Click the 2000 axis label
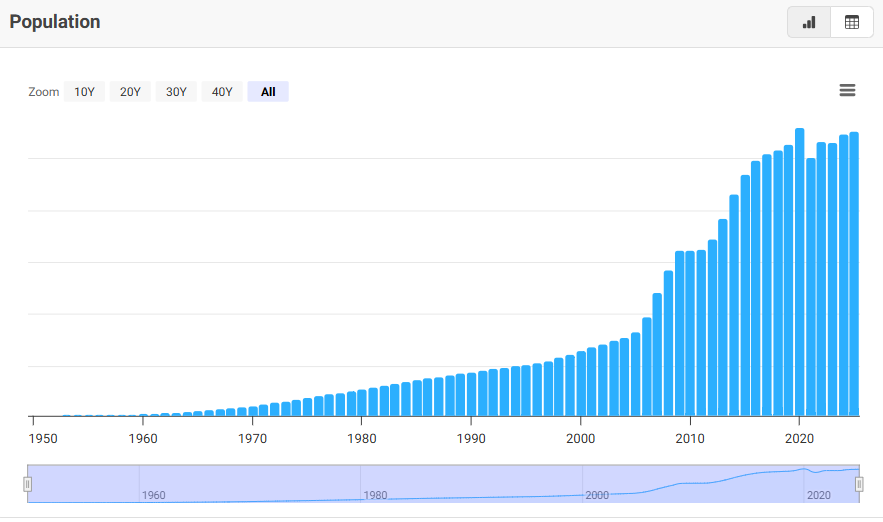This screenshot has height=522, width=883. 581,439
